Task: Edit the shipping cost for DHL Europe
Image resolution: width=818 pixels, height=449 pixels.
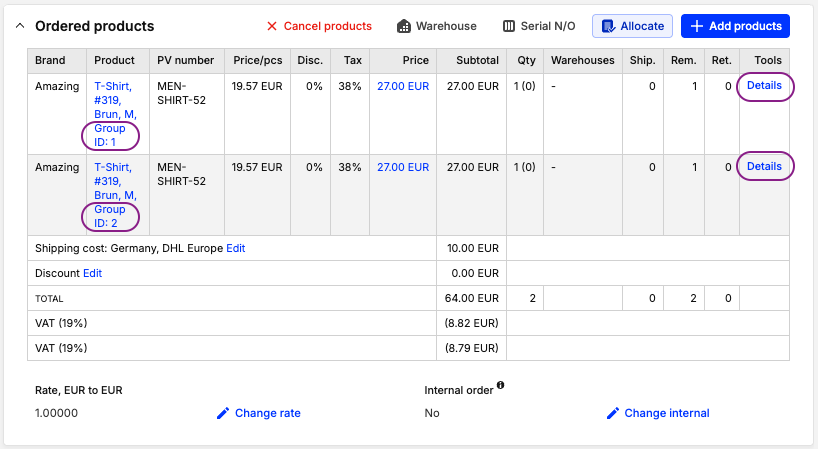Action: (235, 247)
